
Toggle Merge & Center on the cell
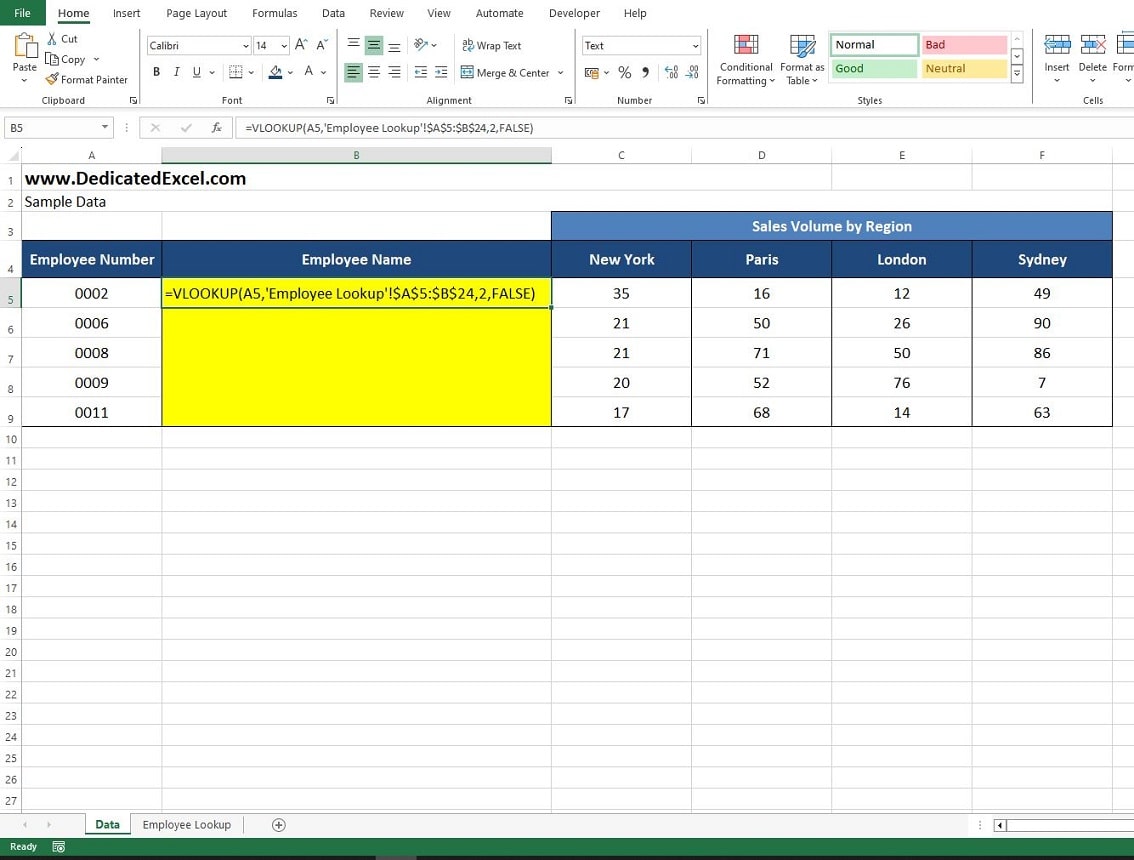click(x=505, y=72)
